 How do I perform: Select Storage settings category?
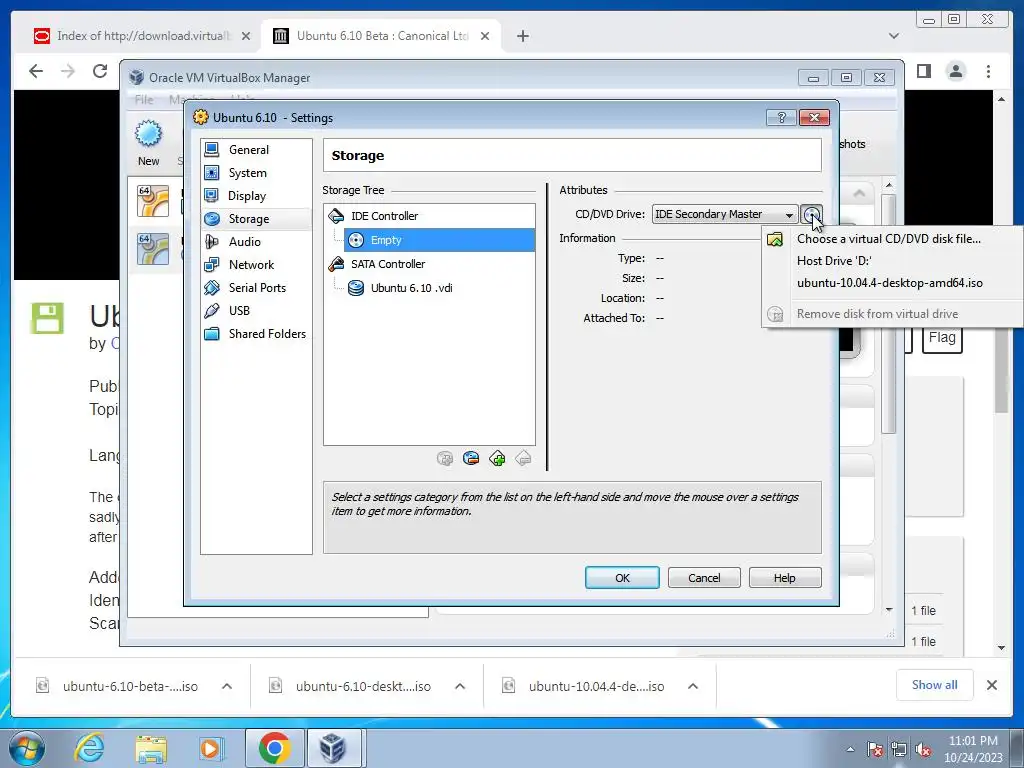[256, 219]
